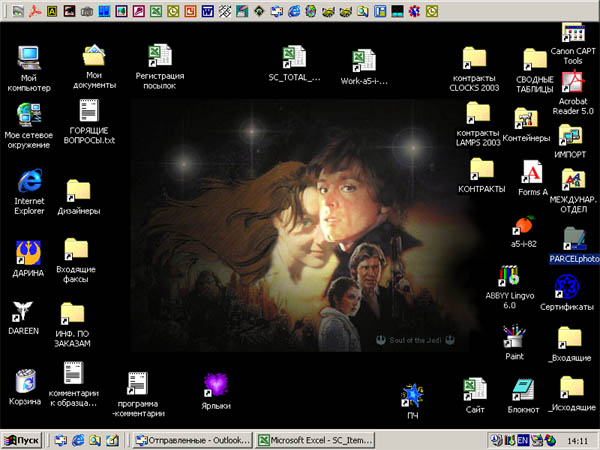The height and width of the screenshot is (450, 600).
Task: Launch Internet Explorer from the desktop
Action: 29,181
